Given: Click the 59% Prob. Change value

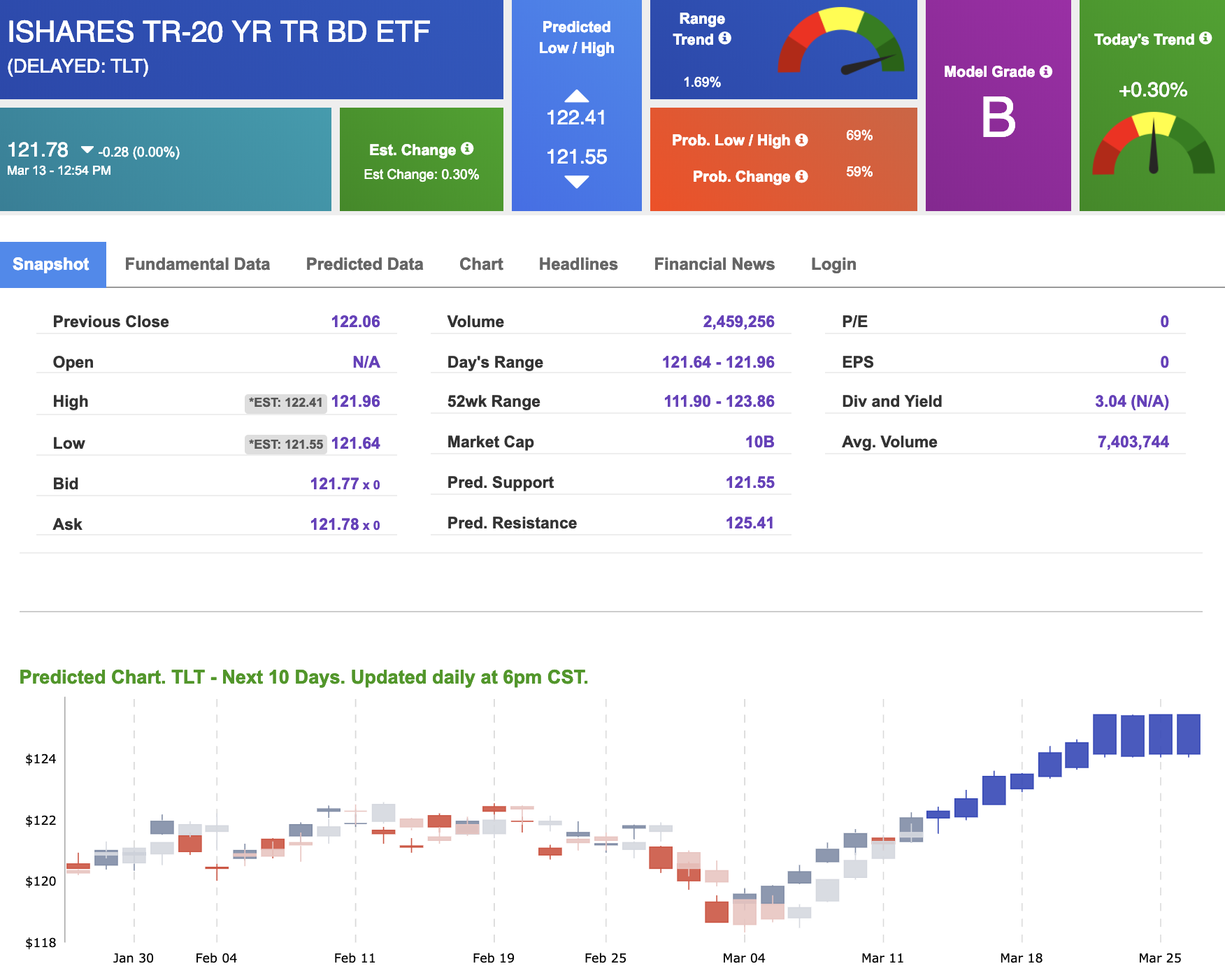Looking at the screenshot, I should tap(859, 171).
